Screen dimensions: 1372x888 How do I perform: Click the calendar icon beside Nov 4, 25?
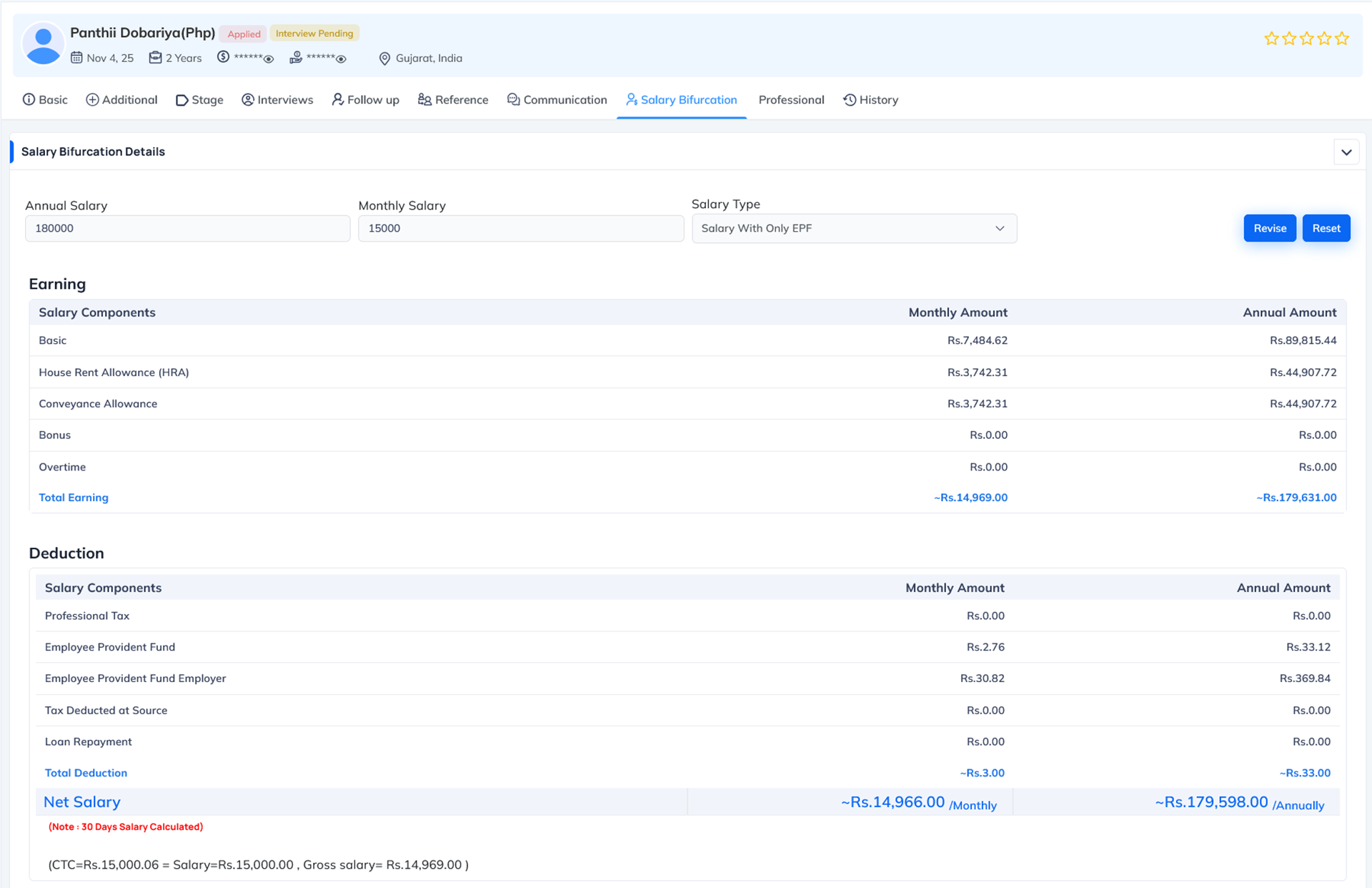pyautogui.click(x=76, y=58)
